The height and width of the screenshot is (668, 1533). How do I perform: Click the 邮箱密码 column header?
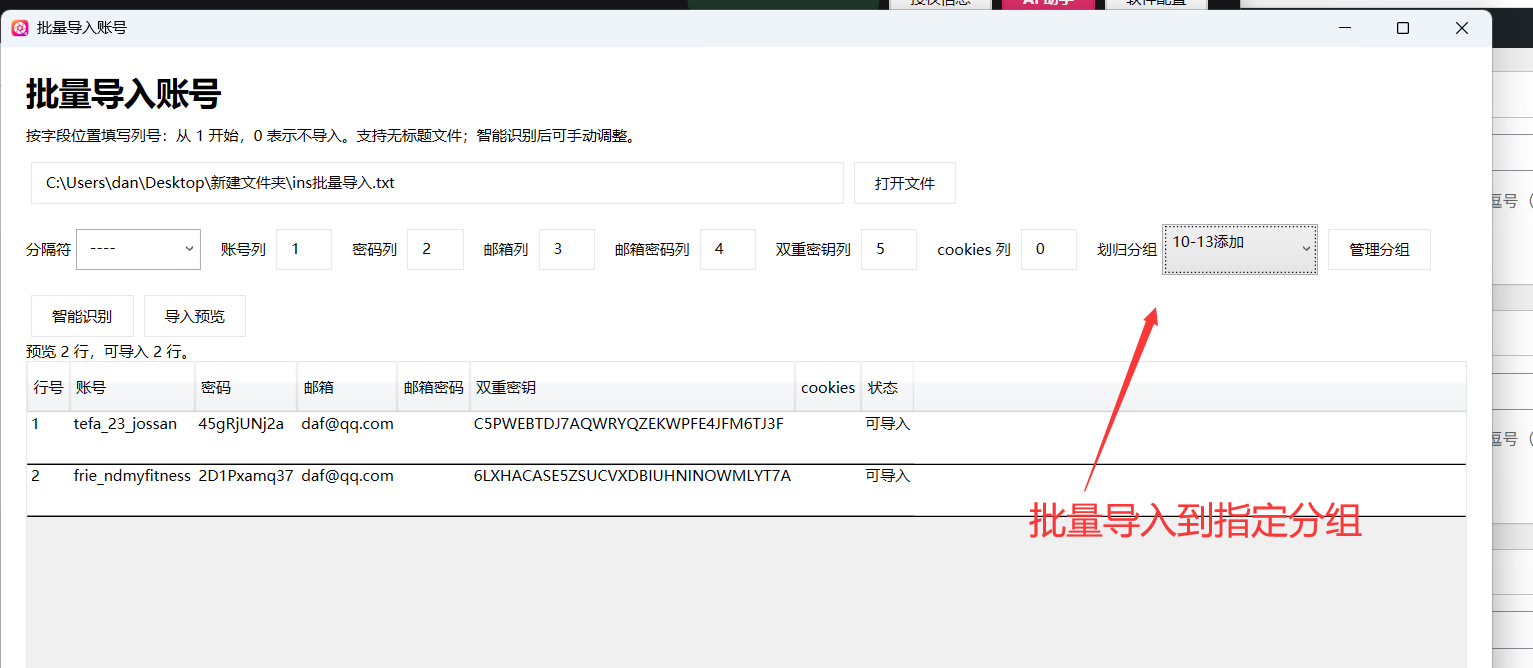434,387
